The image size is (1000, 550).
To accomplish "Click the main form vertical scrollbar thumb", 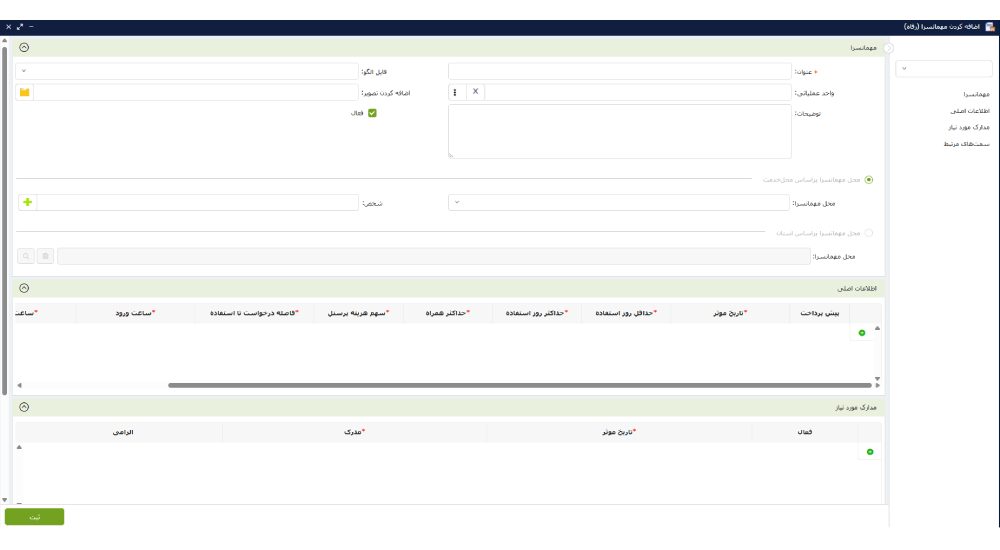I will [4, 220].
